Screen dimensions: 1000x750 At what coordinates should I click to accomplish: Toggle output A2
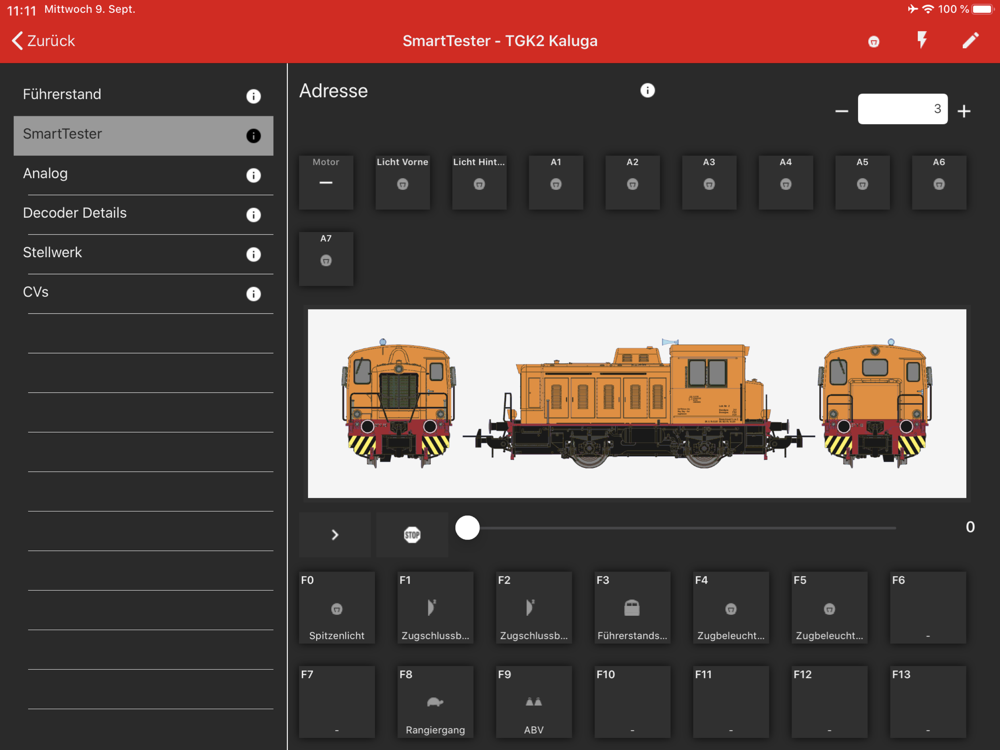click(633, 182)
